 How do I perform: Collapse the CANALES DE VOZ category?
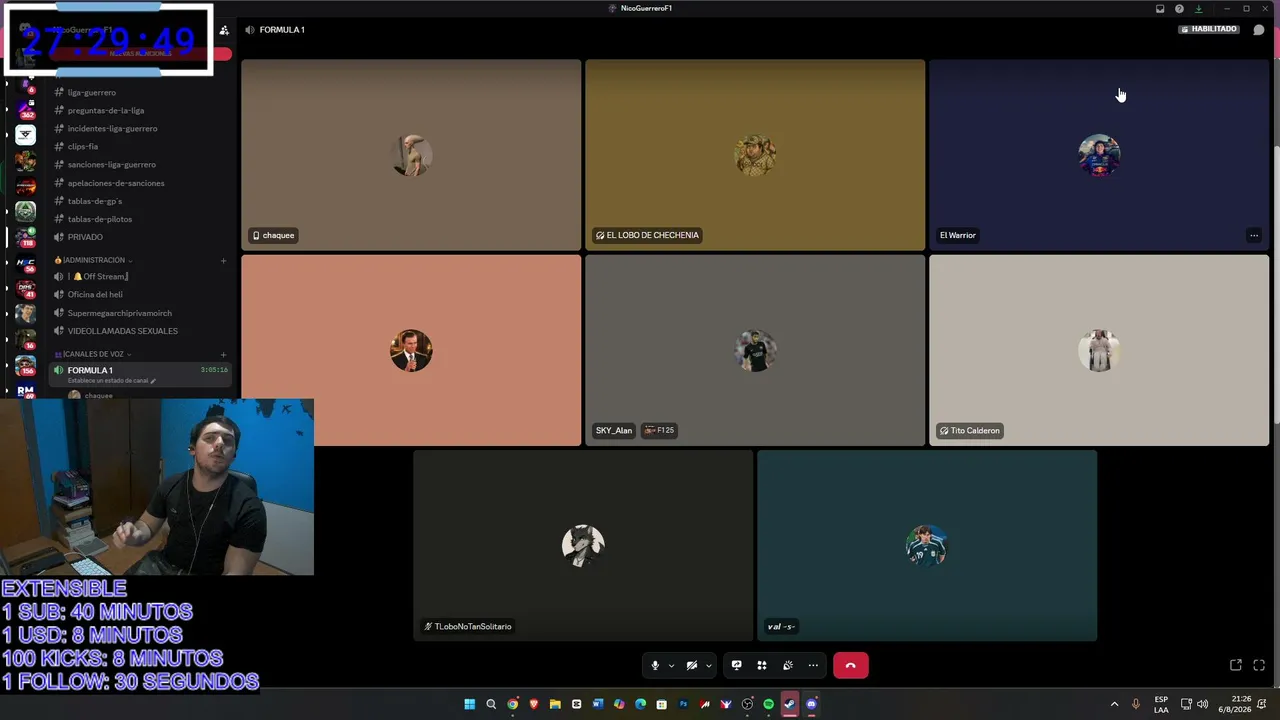tap(93, 354)
